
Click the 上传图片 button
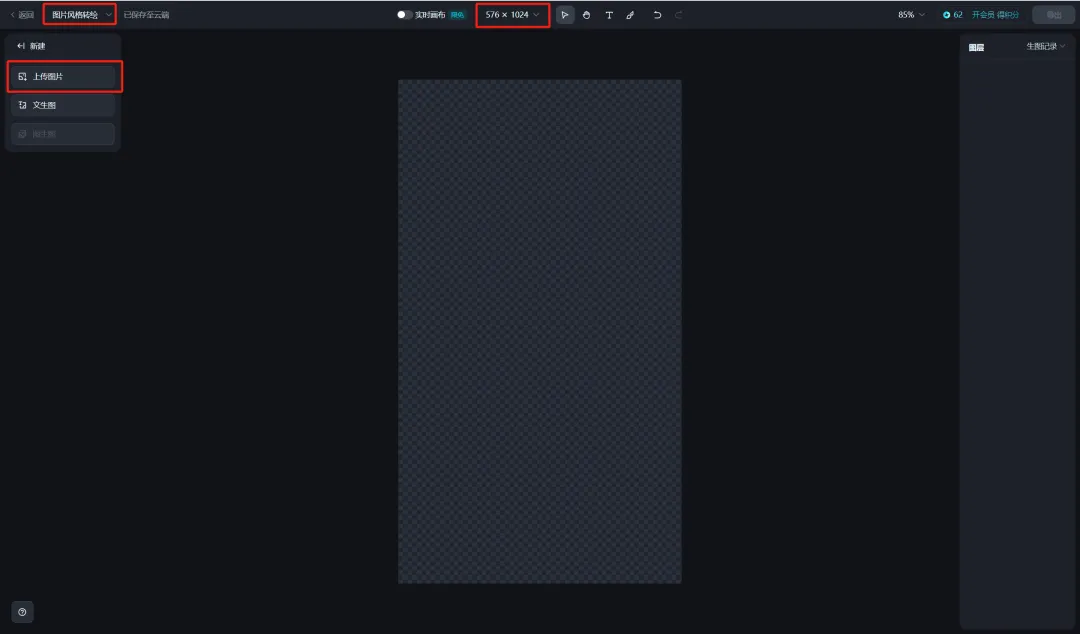(x=63, y=76)
